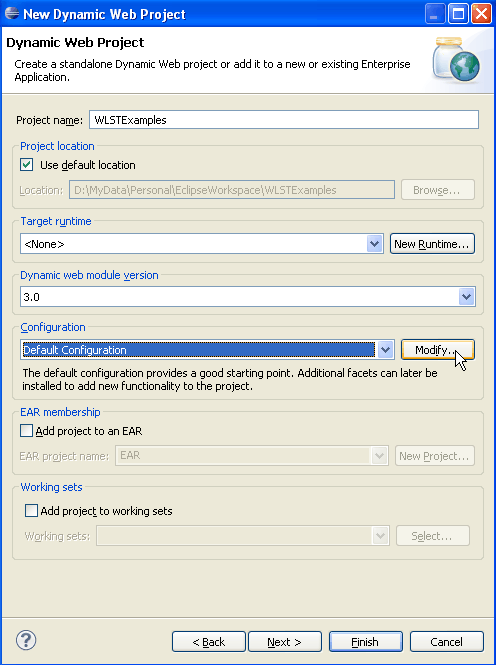
Task: Open the Configuration dropdown arrow
Action: 385,350
